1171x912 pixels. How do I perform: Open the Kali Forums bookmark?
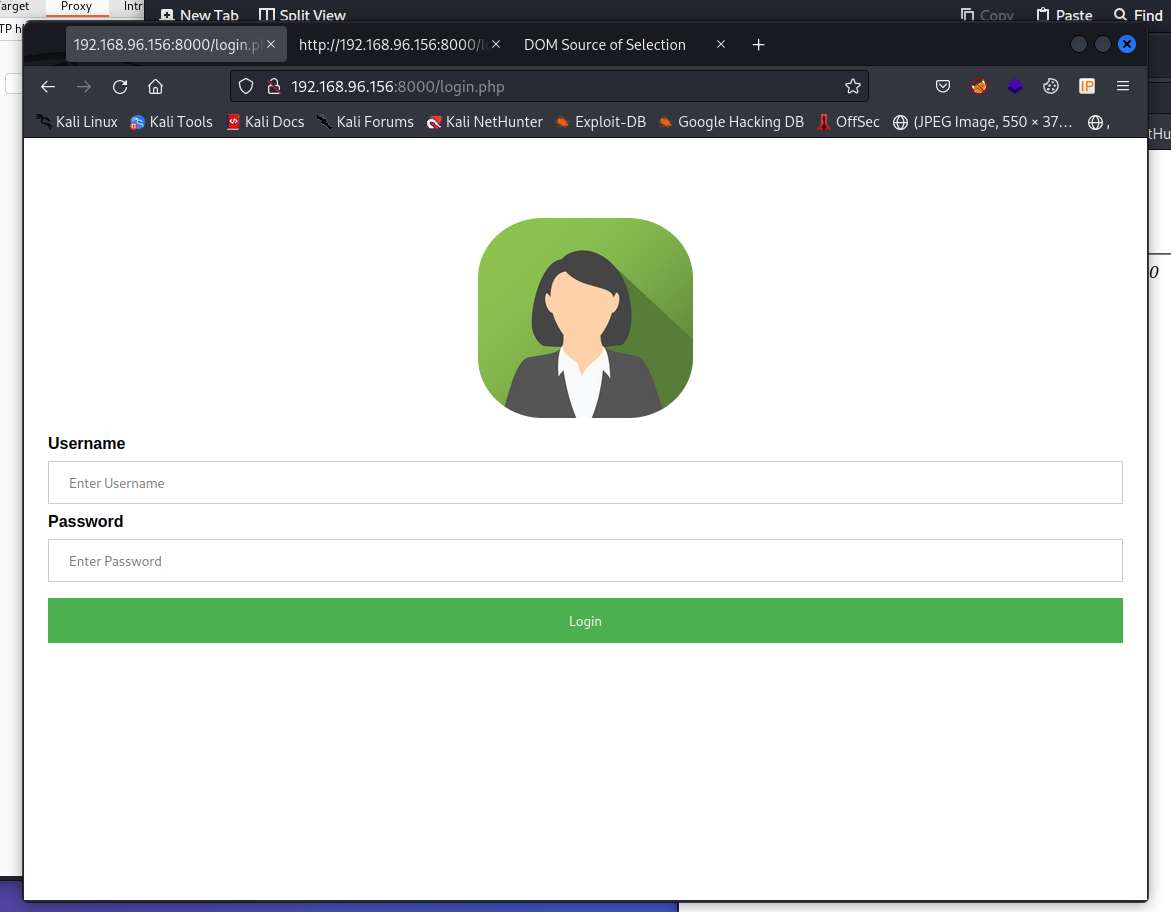tap(365, 122)
